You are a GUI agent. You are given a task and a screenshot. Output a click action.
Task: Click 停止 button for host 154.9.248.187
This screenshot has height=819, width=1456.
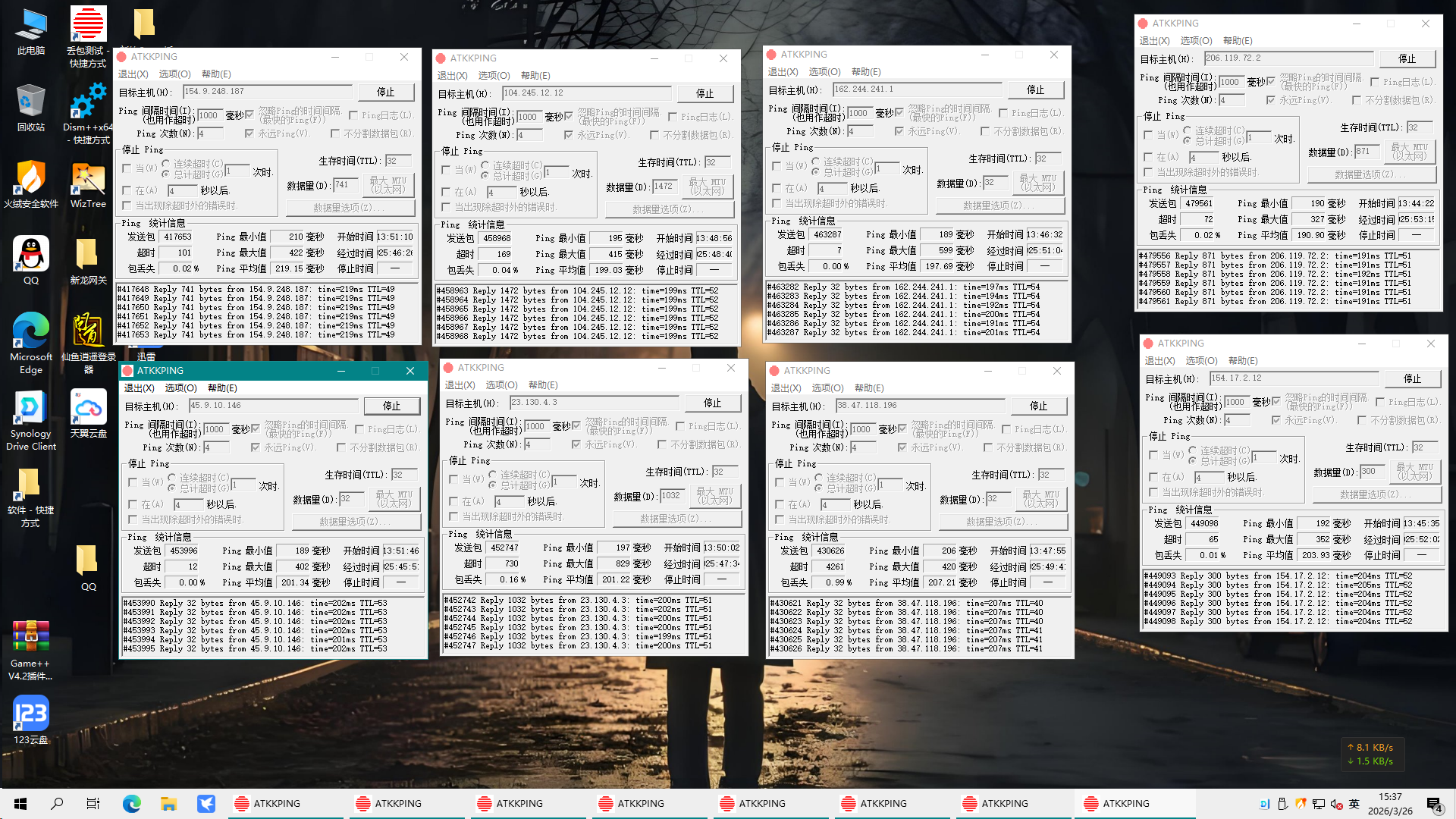tap(386, 92)
